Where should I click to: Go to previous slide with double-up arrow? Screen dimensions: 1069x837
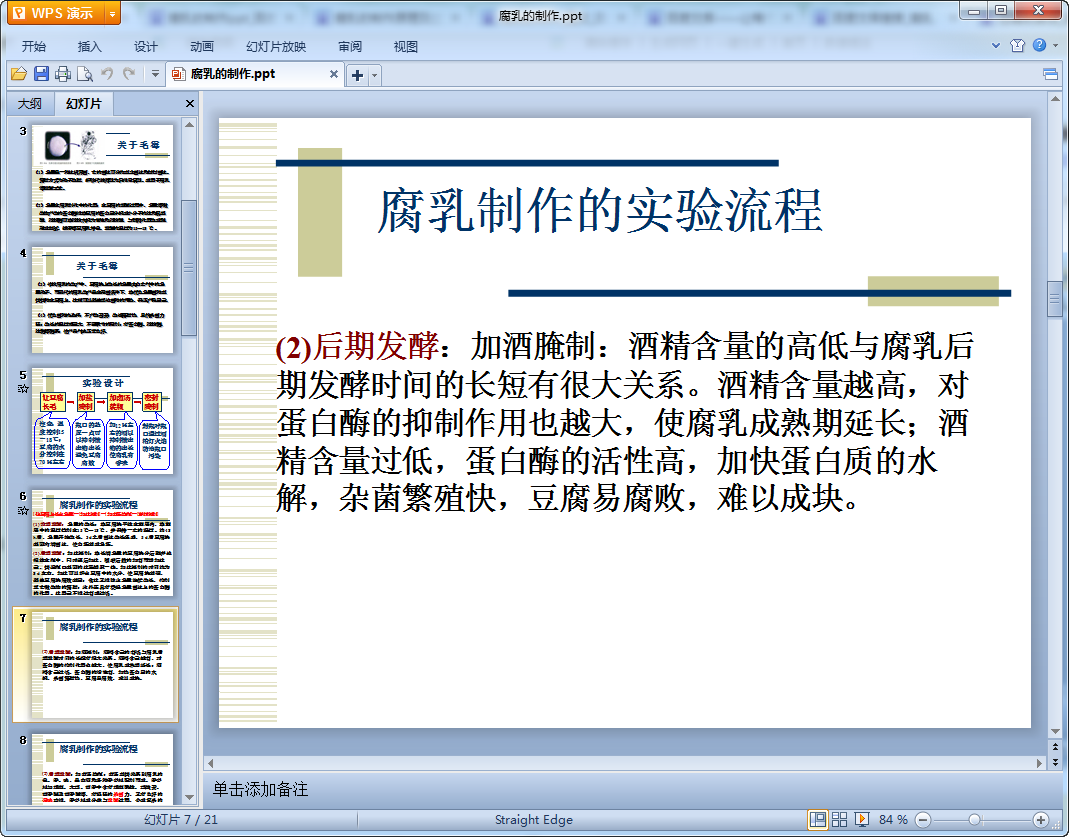coord(1055,748)
